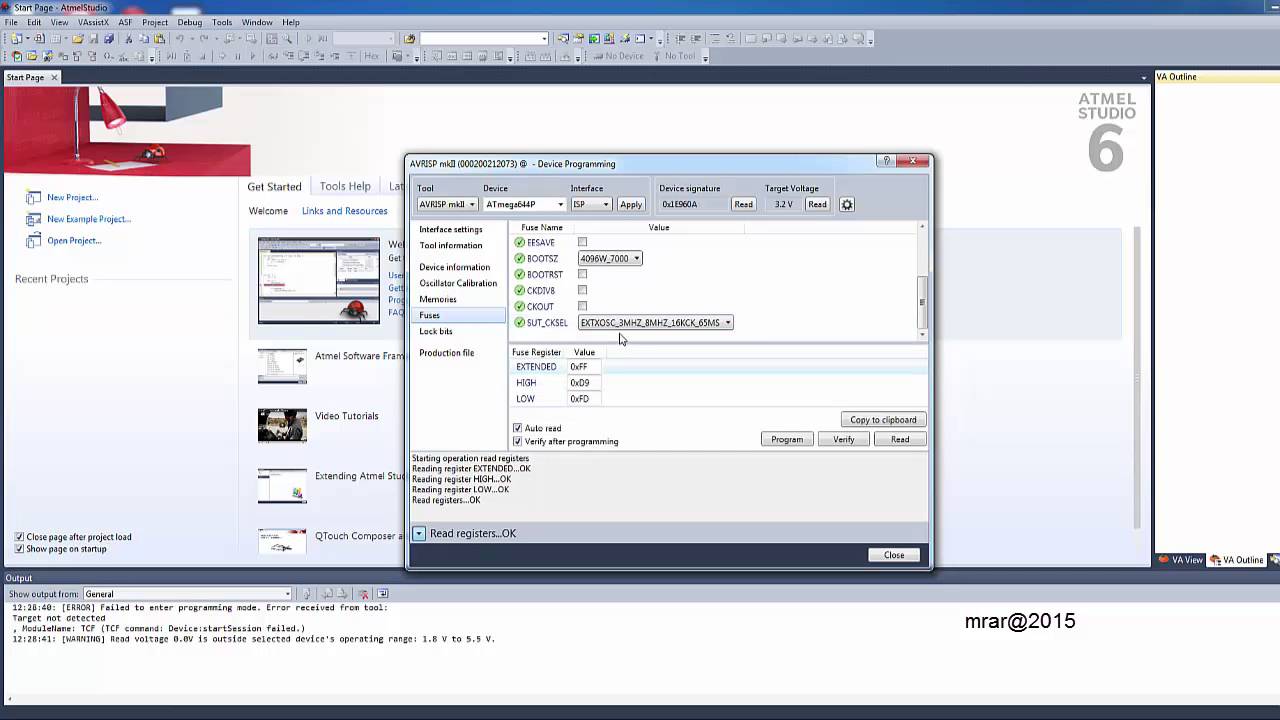Toggle the EESAVE fuse checkbox
This screenshot has height=720, width=1280.
pos(582,242)
